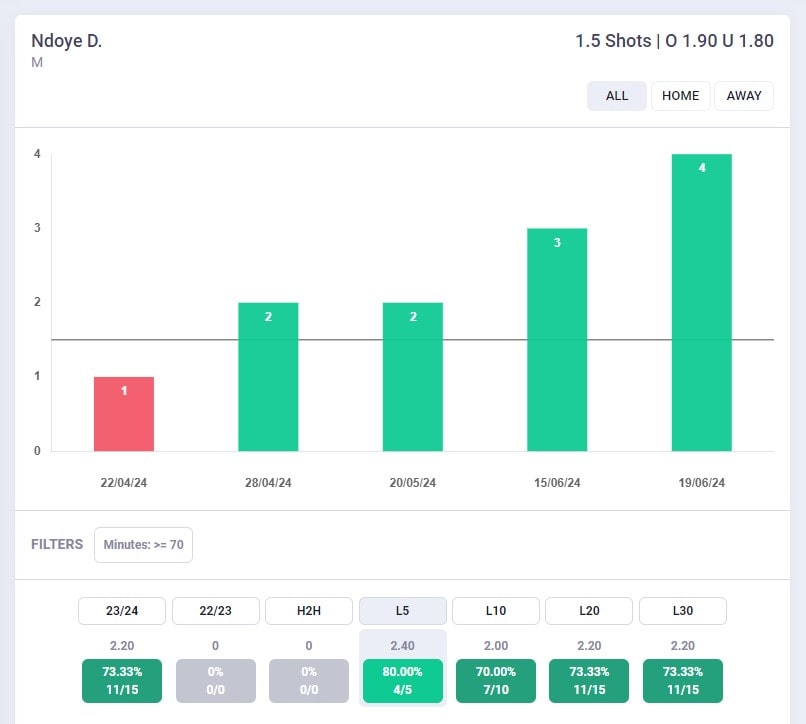806x724 pixels.
Task: Switch to the L10 tab
Action: [x=496, y=610]
